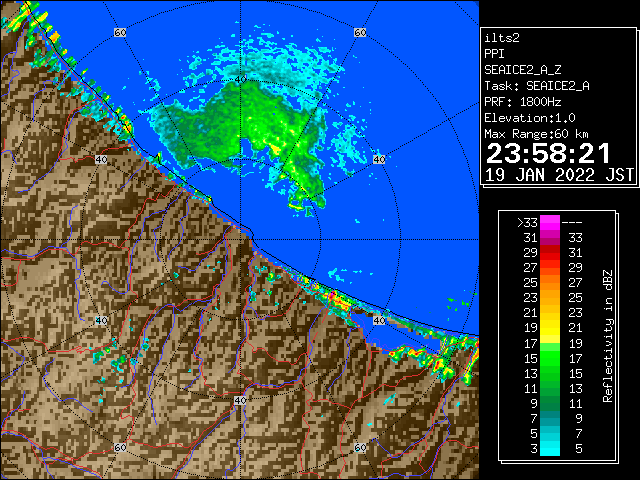Image resolution: width=640 pixels, height=480 pixels.
Task: Click the ">33" legend value
Action: pyautogui.click(x=527, y=223)
